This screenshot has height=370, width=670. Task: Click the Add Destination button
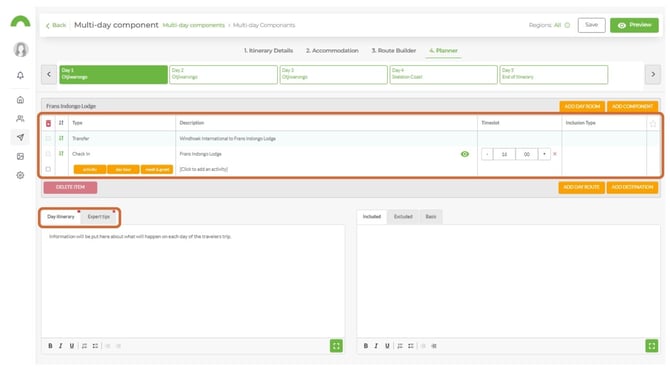click(x=632, y=187)
